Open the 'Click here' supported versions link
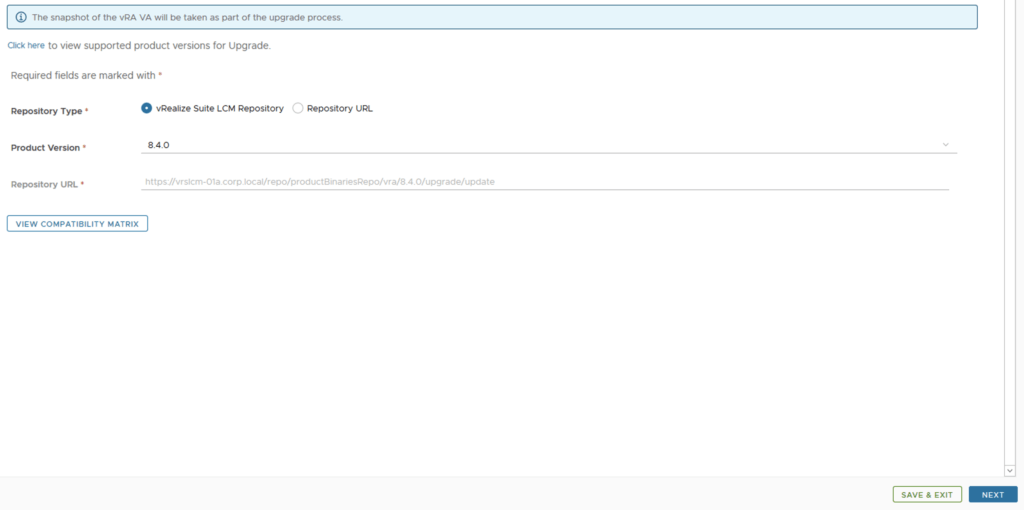The image size is (1024, 510). tap(26, 45)
